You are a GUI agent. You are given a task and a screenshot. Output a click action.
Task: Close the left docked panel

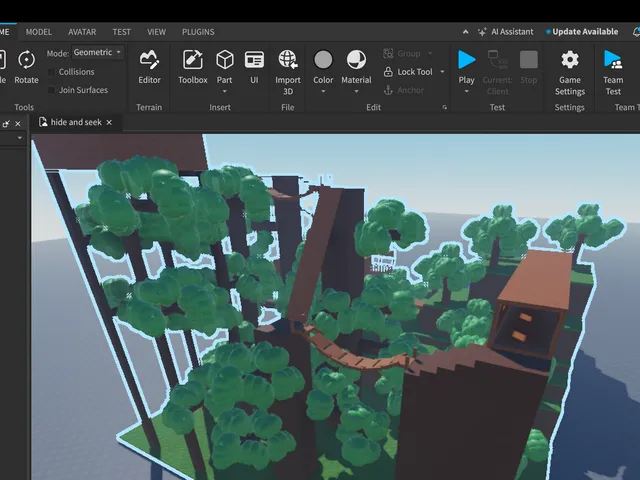(18, 124)
